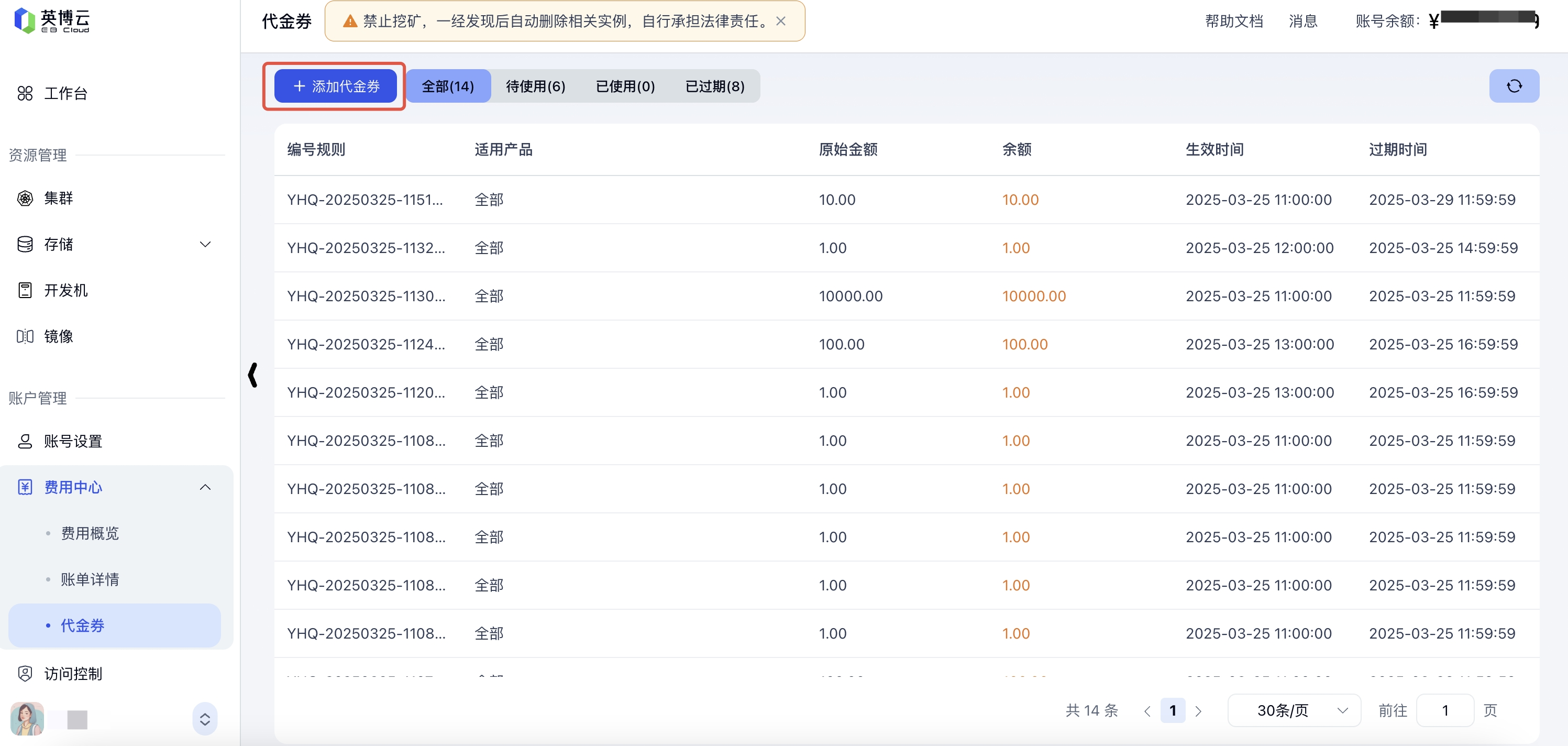This screenshot has height=746, width=1568.
Task: Open the 开发机 sidebar item
Action: point(65,290)
